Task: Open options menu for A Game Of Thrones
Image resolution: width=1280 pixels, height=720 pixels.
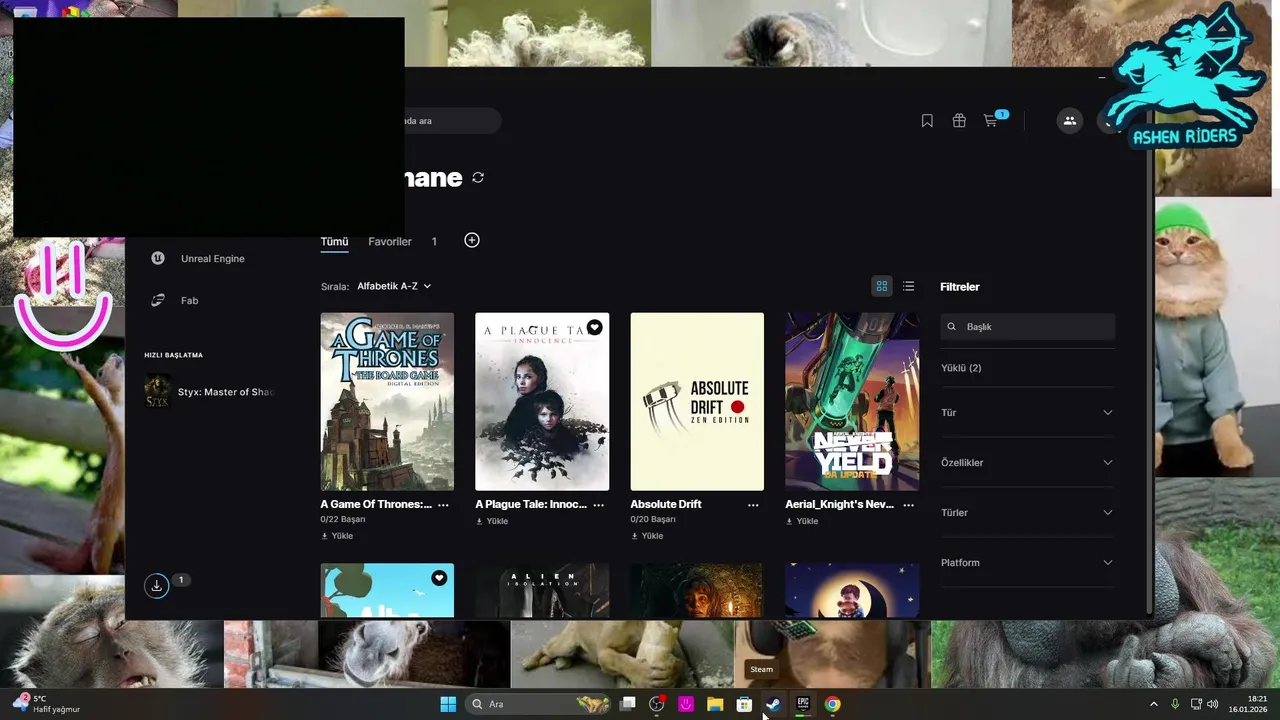Action: [x=443, y=505]
